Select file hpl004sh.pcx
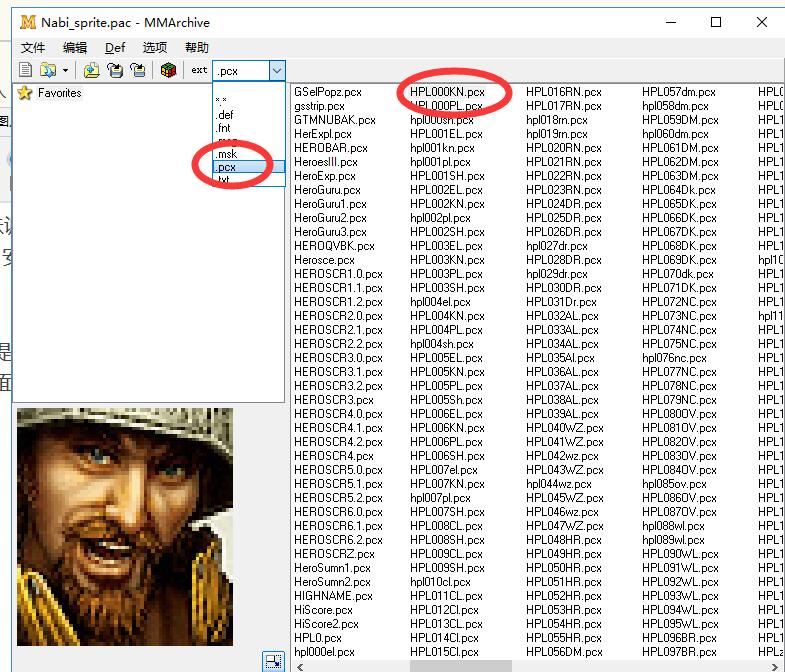Screen dimensions: 785x672 tap(442, 345)
